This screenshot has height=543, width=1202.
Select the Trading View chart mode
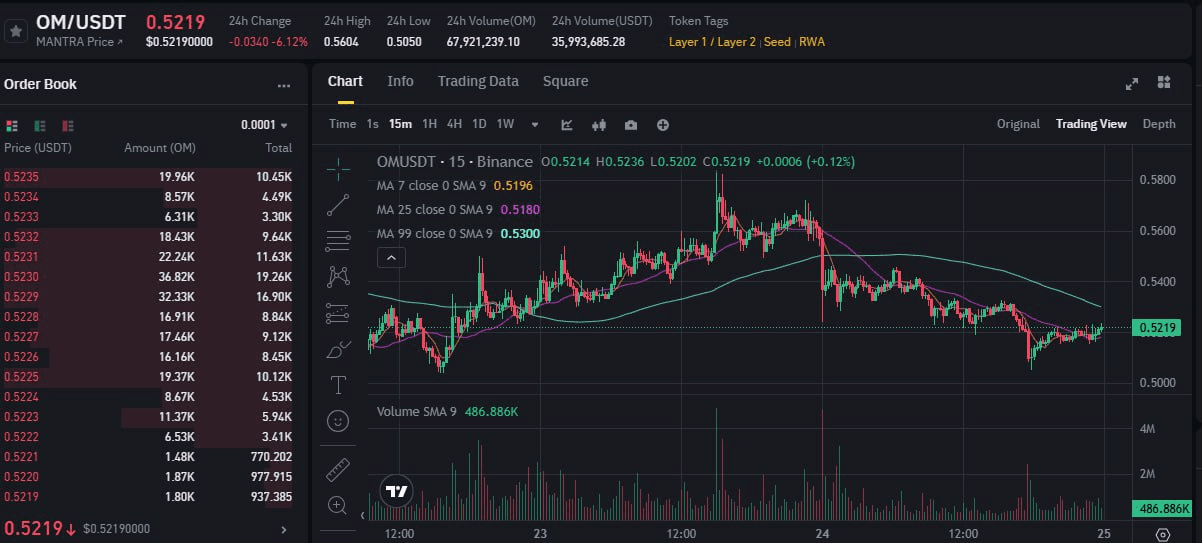click(x=1091, y=124)
